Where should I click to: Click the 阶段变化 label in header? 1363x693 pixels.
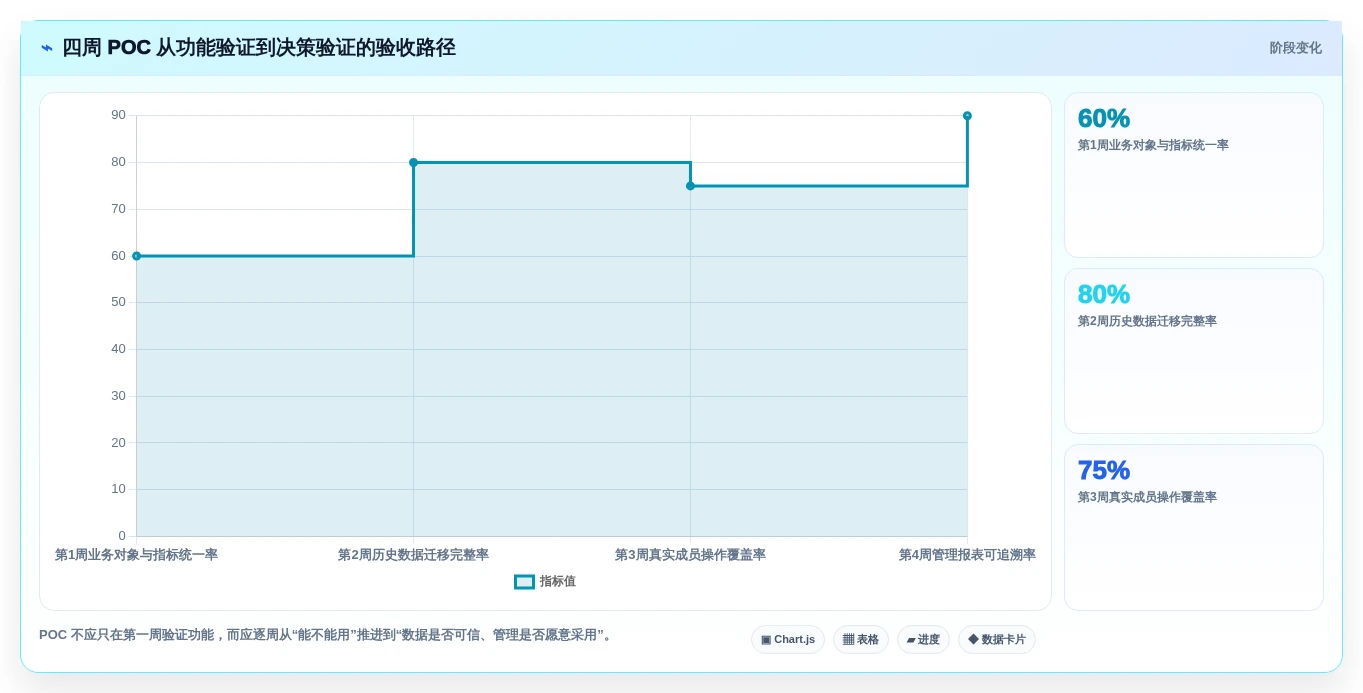[1295, 48]
